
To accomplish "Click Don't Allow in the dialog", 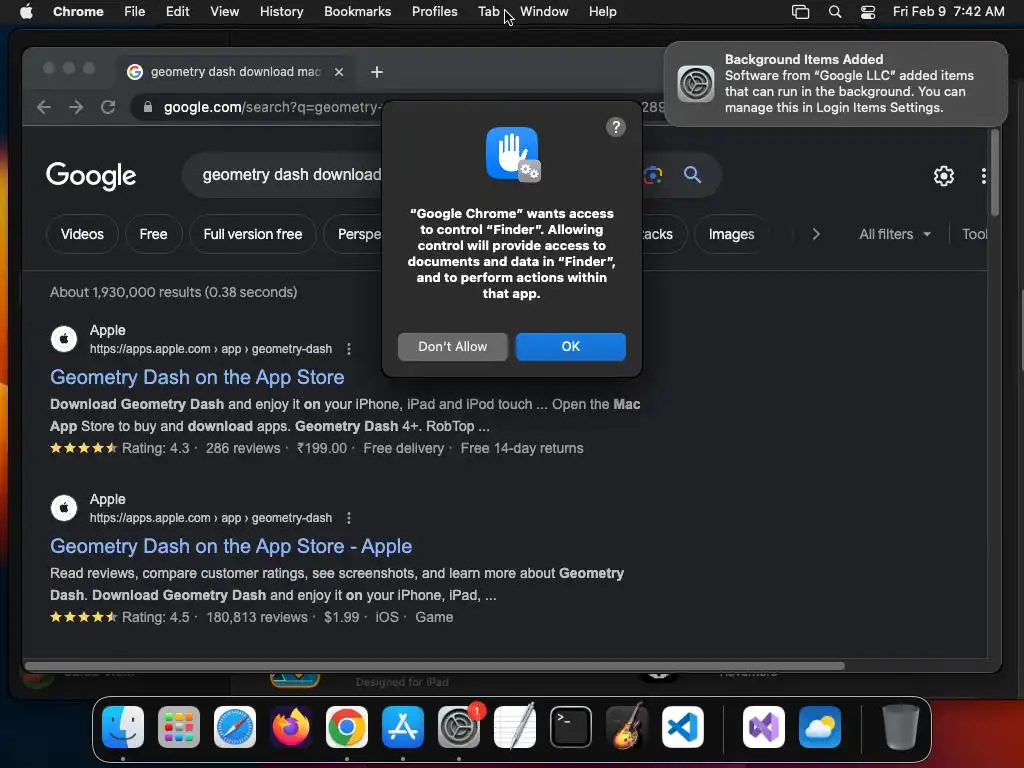I will (453, 347).
